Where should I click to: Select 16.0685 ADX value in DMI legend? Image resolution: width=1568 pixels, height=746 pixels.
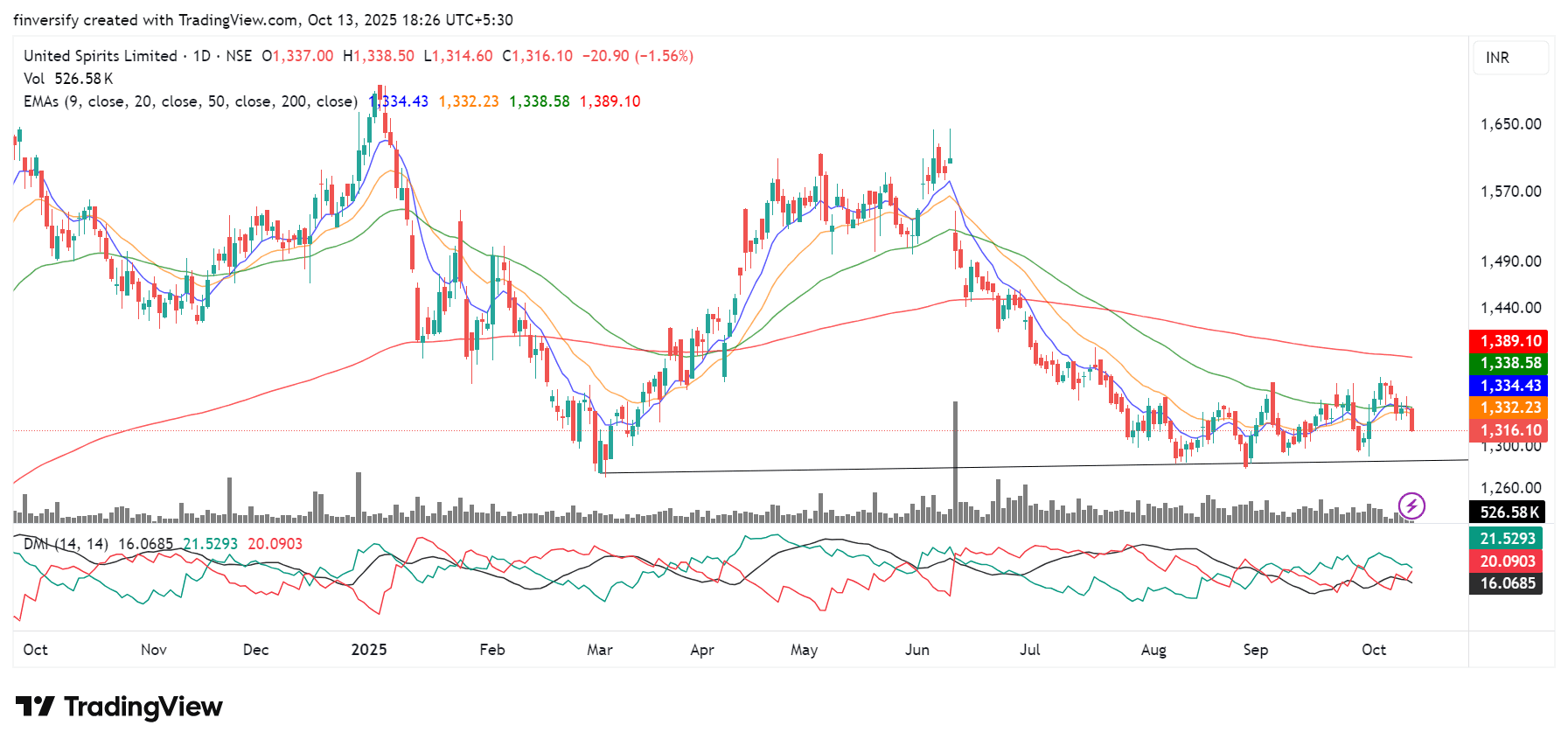(x=146, y=544)
